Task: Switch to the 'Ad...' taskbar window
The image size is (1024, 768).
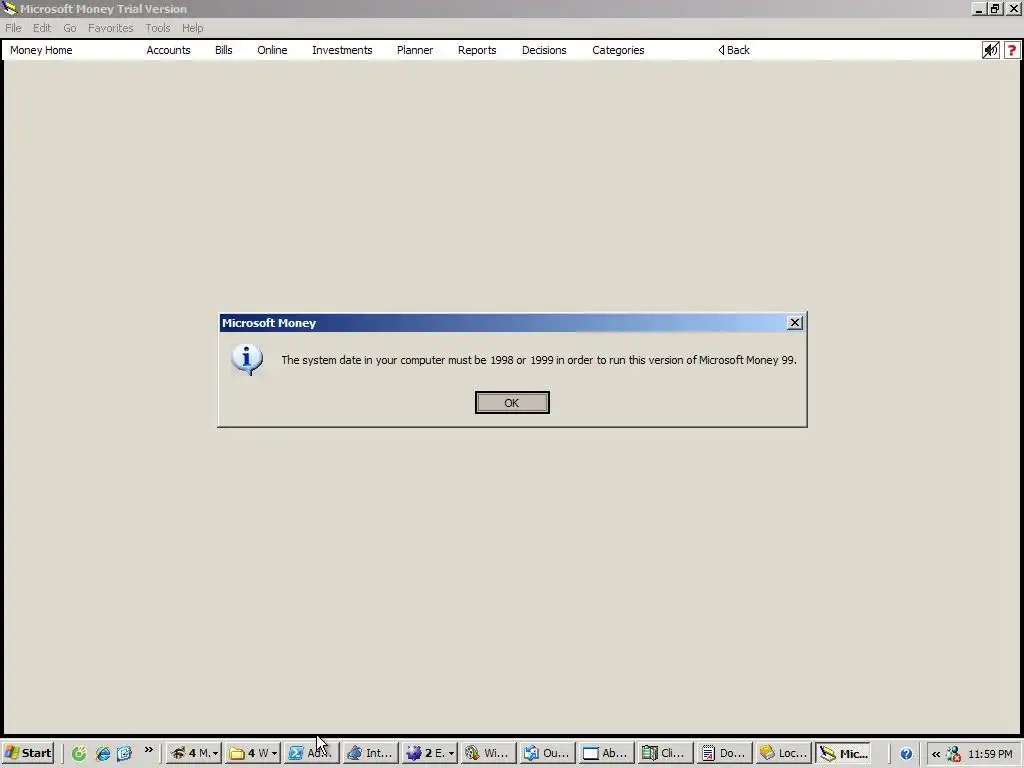Action: (x=312, y=753)
